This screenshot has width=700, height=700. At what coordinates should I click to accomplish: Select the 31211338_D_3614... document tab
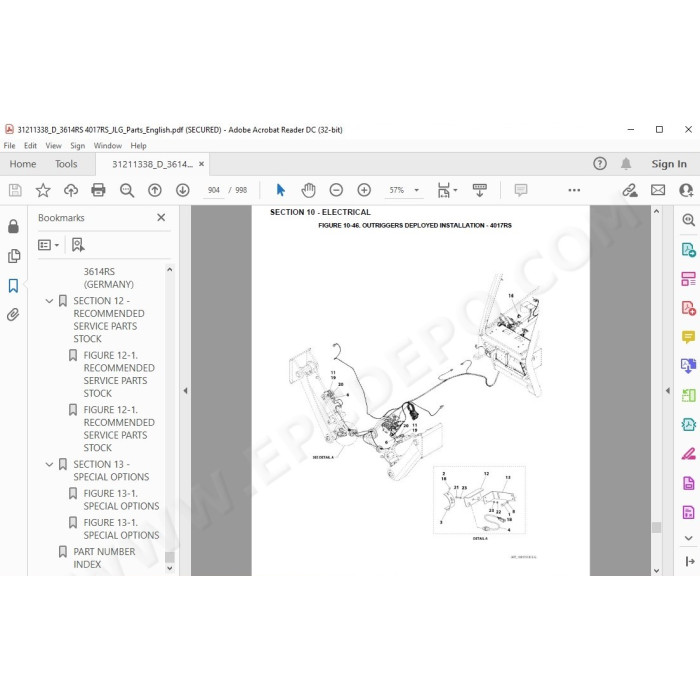coord(152,164)
